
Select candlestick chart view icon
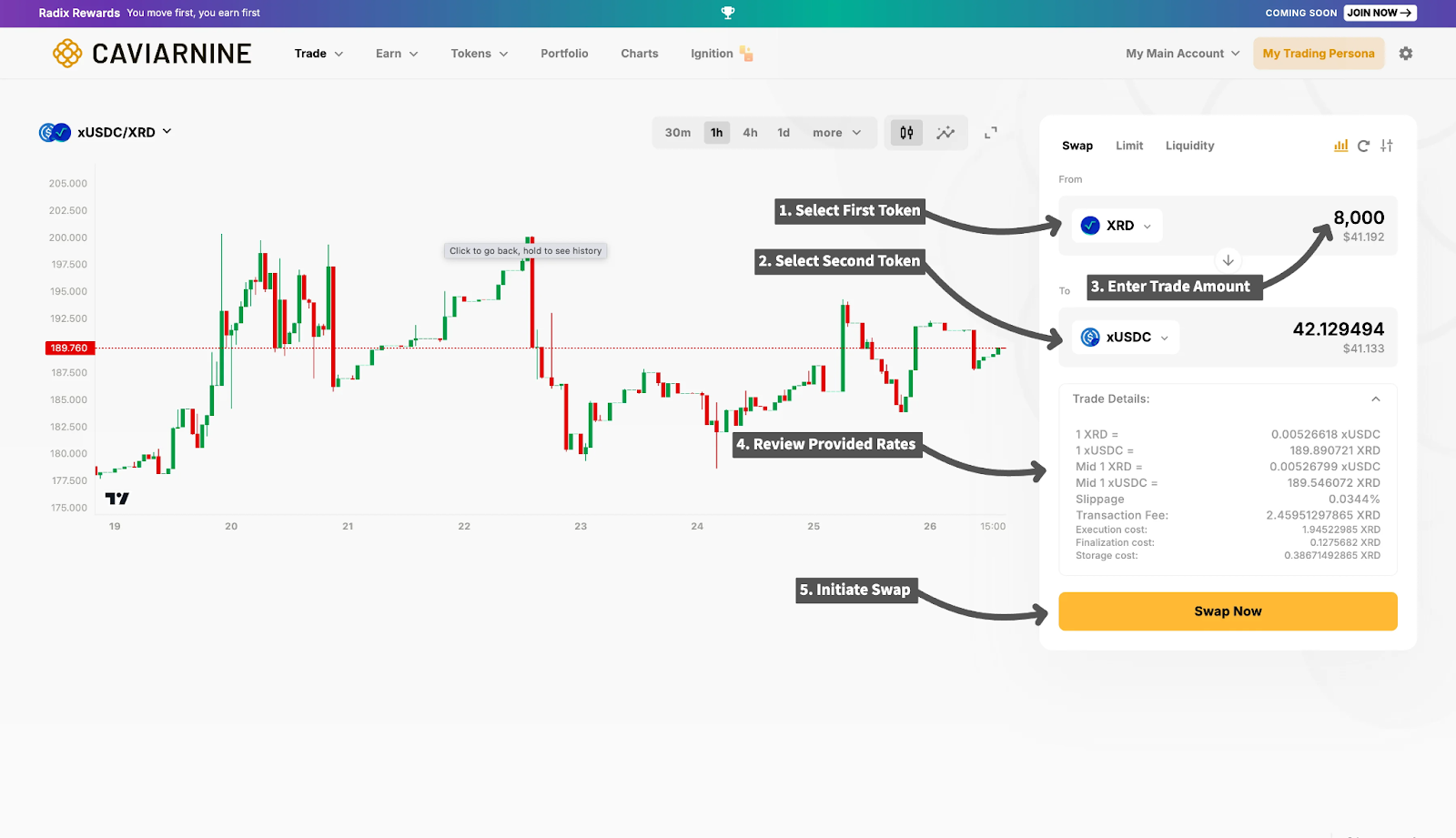pos(906,133)
